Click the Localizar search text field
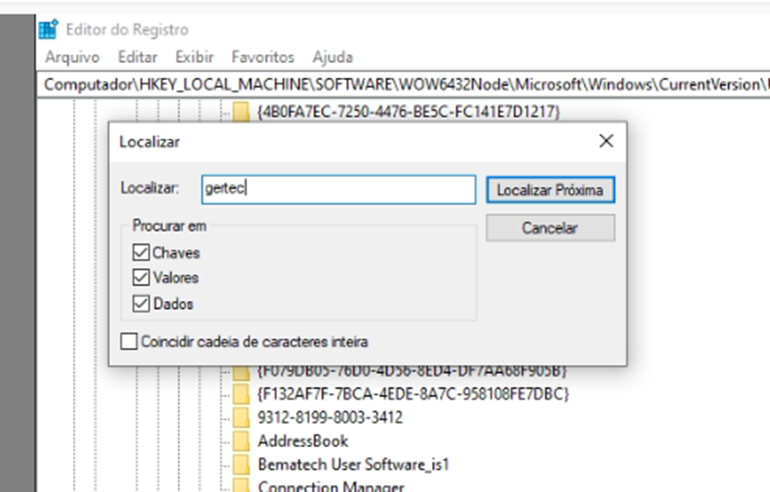The image size is (770, 492). point(338,189)
